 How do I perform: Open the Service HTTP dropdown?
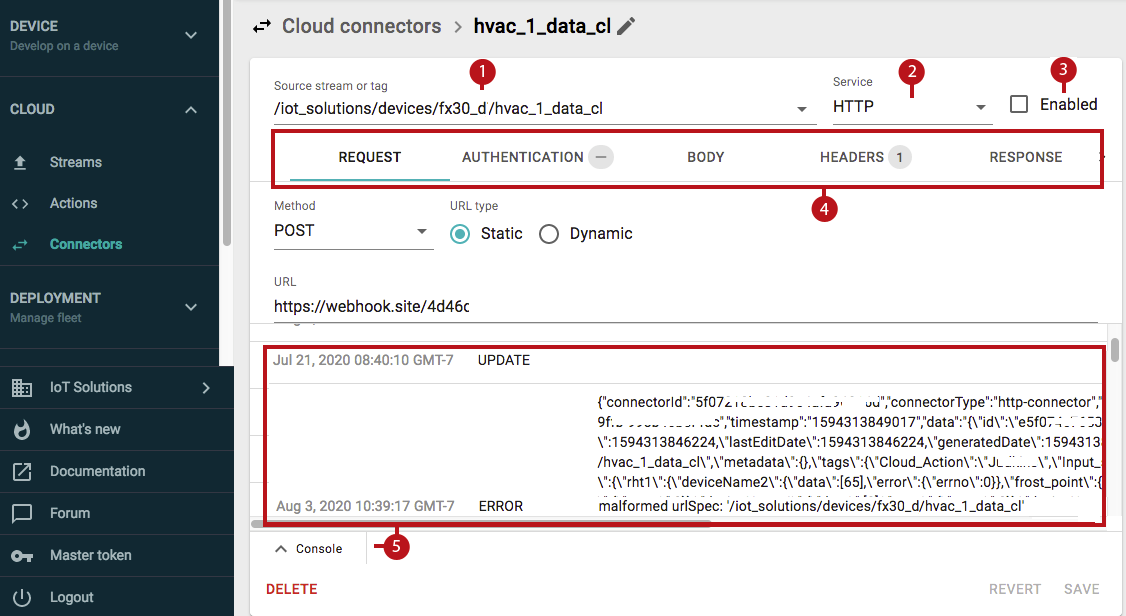point(980,107)
